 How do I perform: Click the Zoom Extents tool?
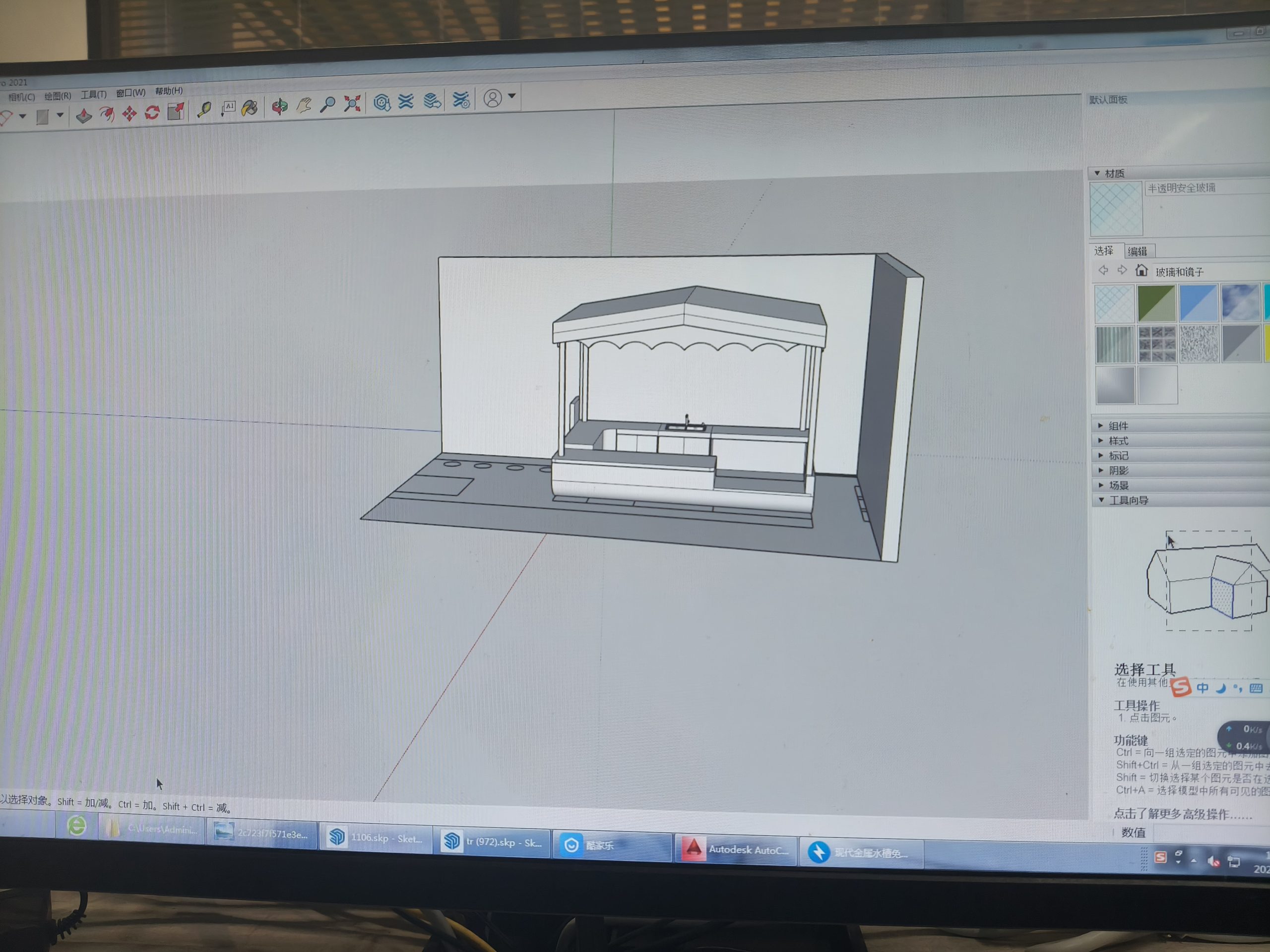tap(352, 104)
